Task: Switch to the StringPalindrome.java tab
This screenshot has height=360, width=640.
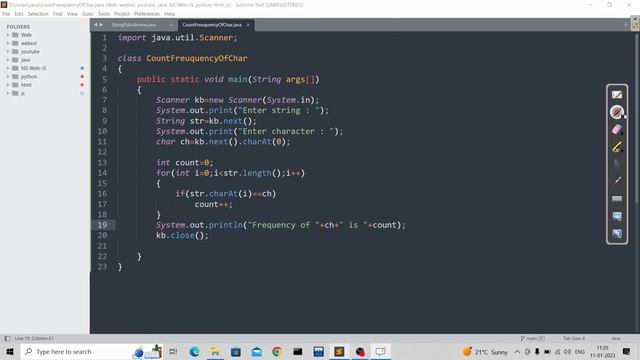Action: pos(134,25)
